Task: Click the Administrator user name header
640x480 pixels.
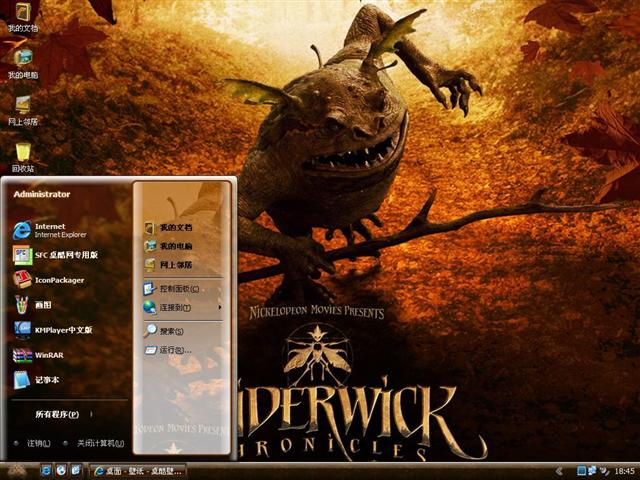Action: (x=42, y=194)
